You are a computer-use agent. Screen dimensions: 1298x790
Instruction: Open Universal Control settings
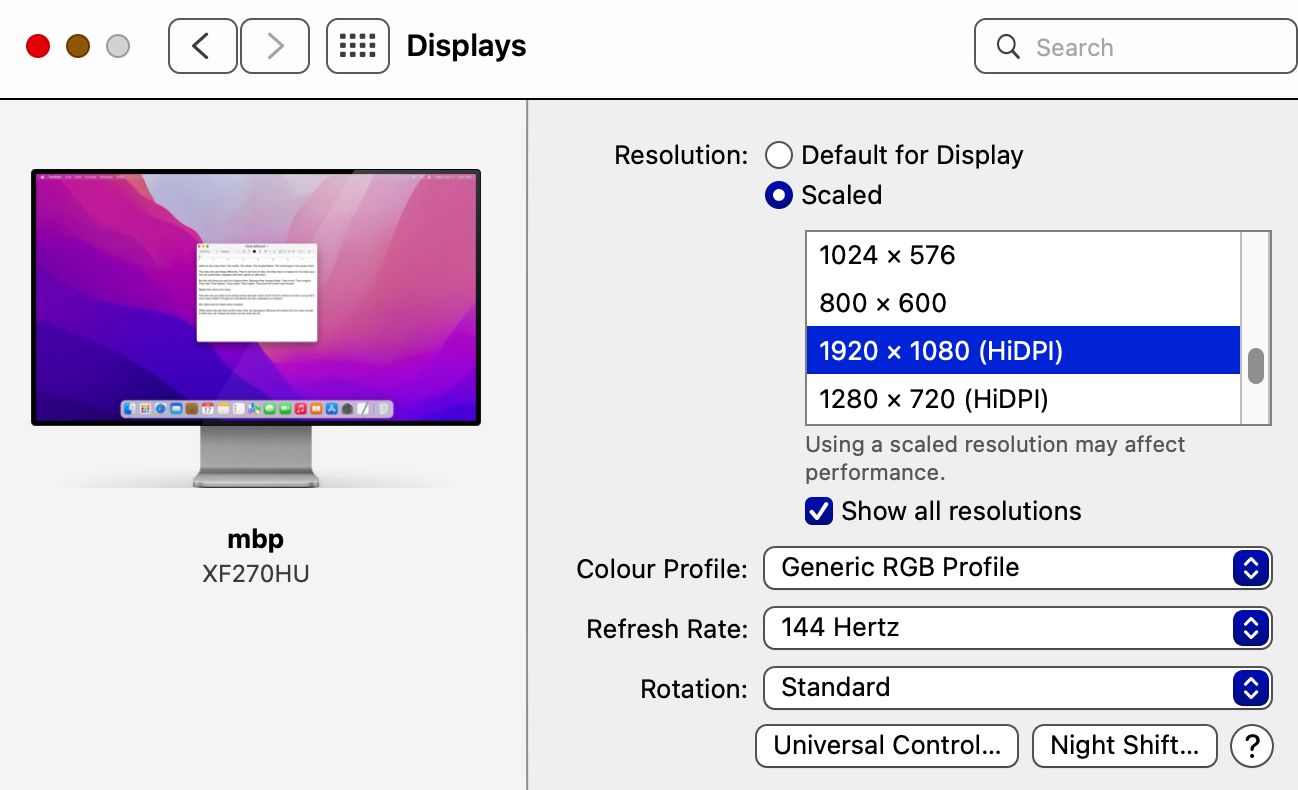tap(887, 745)
